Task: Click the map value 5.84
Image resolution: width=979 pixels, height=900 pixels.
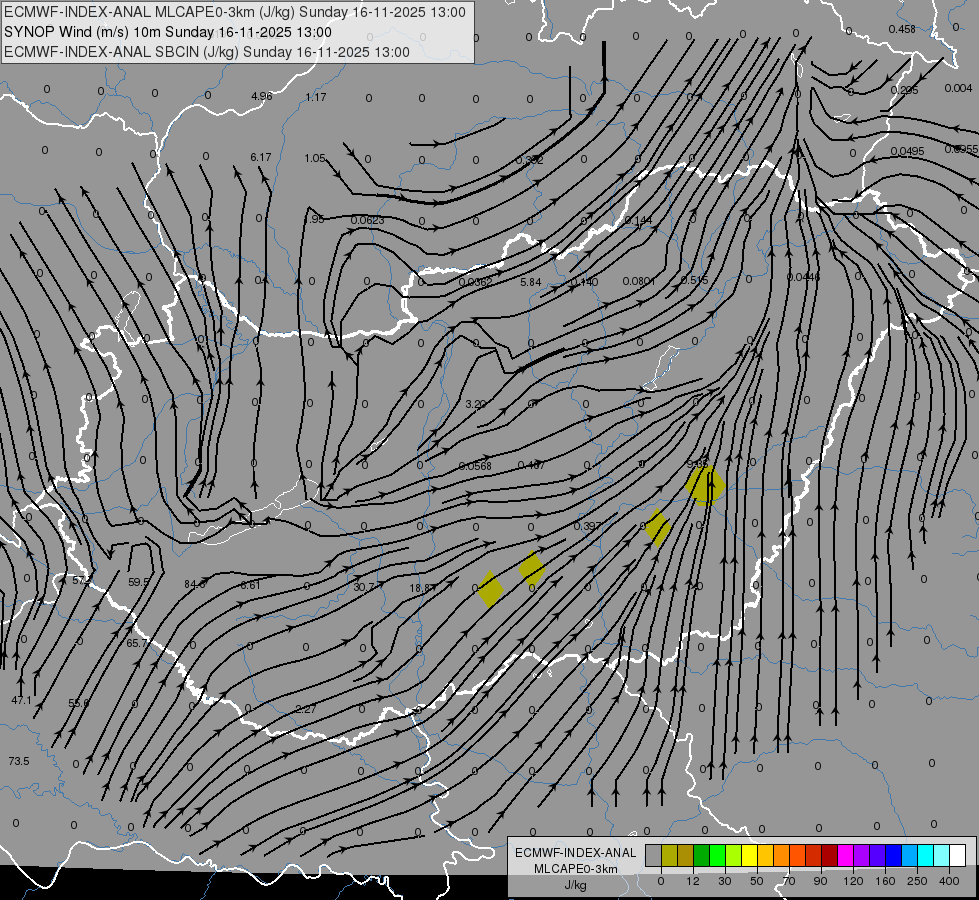Action: coord(531,282)
